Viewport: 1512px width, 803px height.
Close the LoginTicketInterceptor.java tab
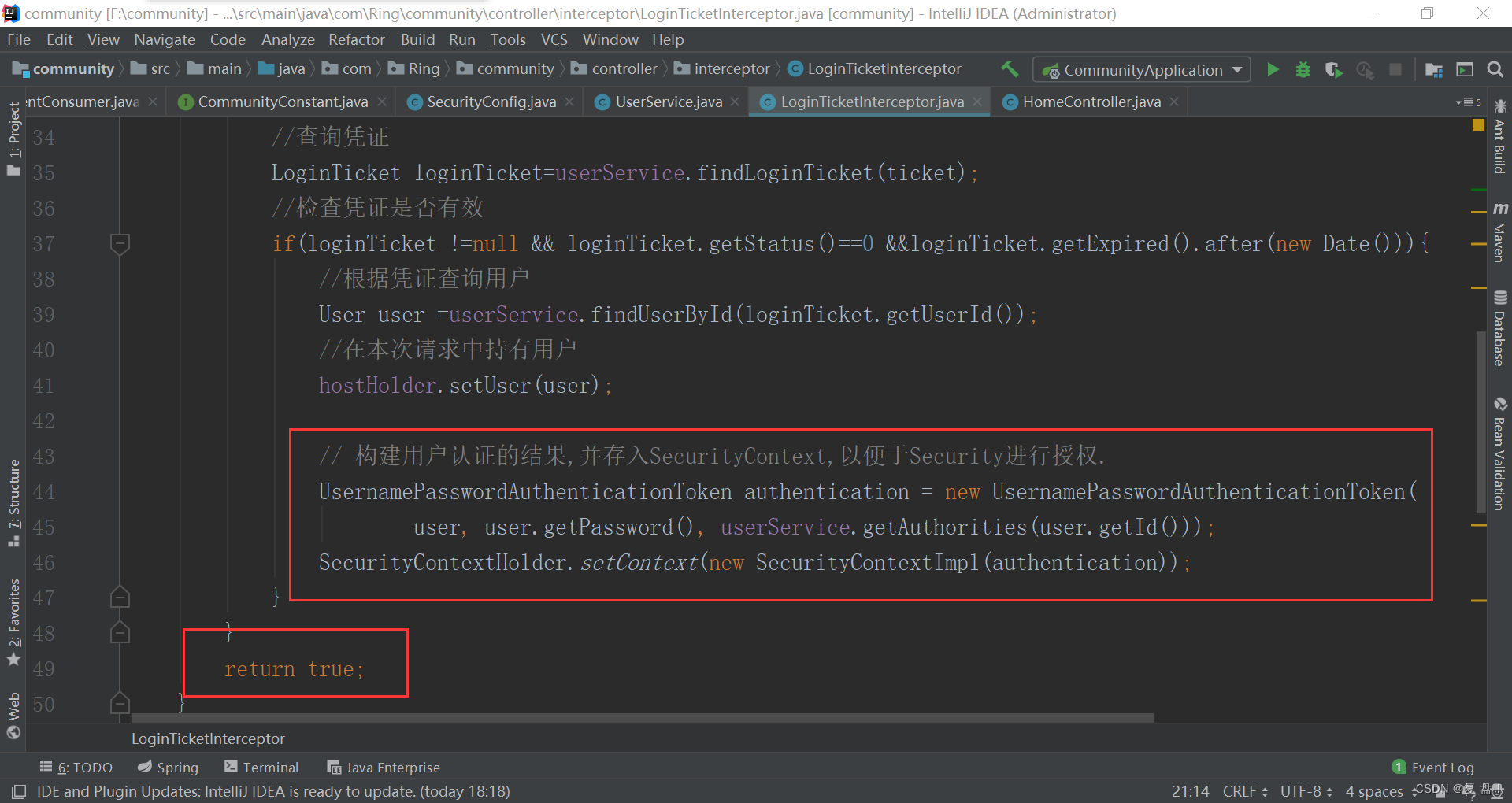click(x=977, y=102)
